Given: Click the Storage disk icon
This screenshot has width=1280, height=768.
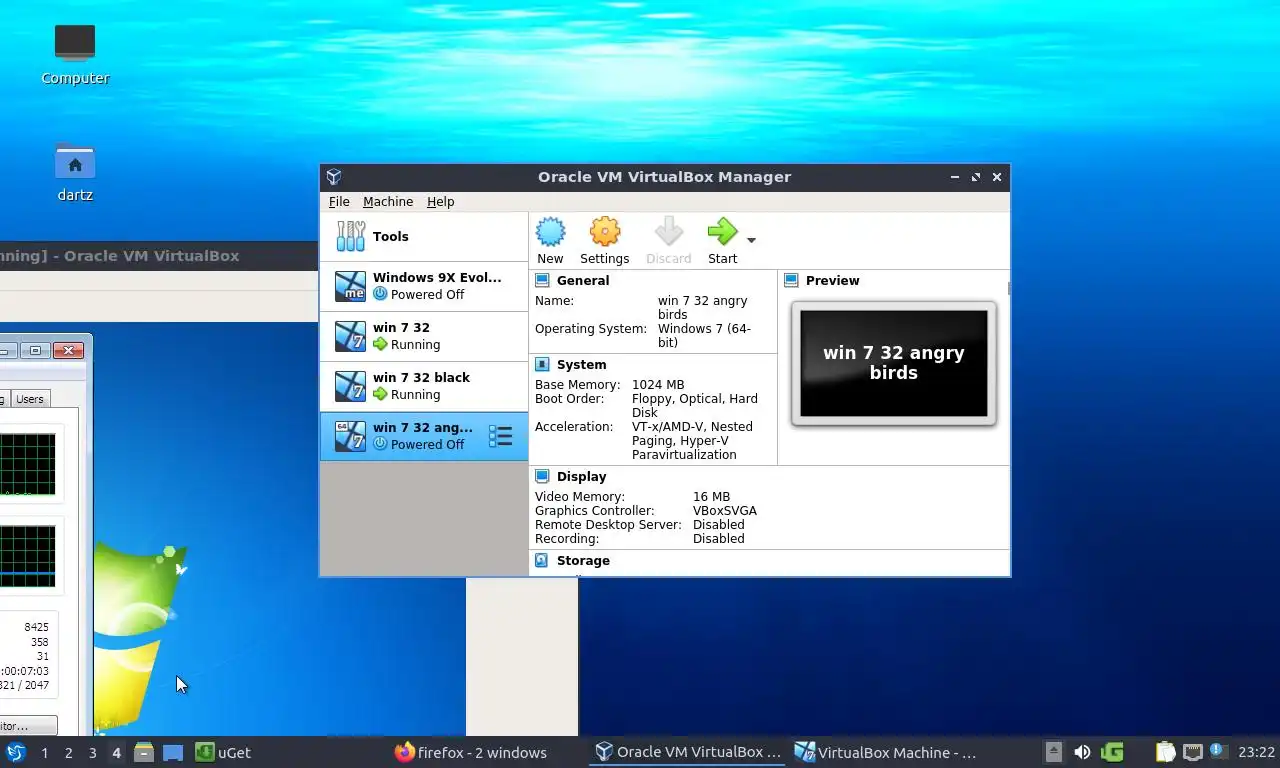Looking at the screenshot, I should click(542, 561).
